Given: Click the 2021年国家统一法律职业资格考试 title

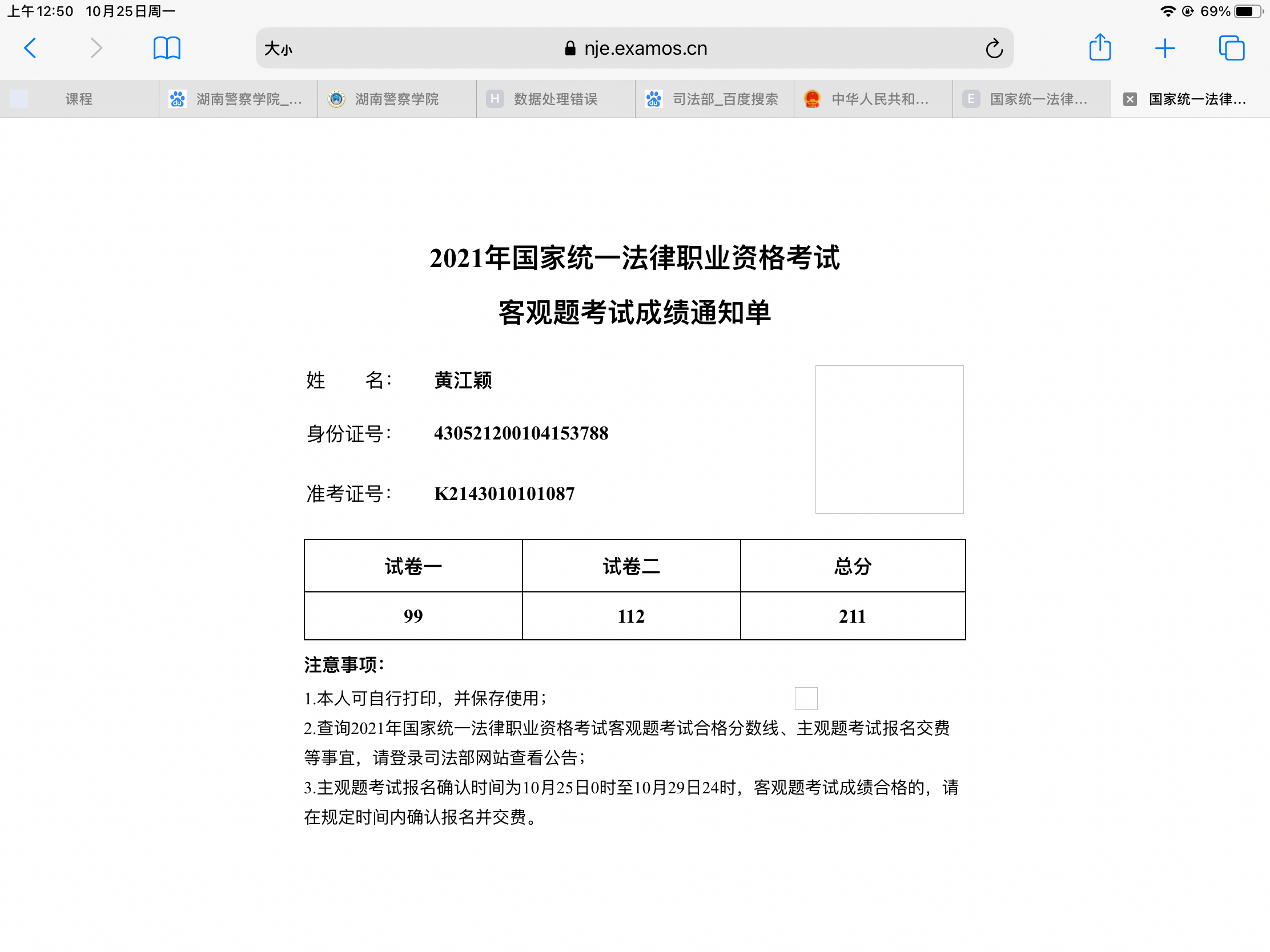Looking at the screenshot, I should [x=634, y=257].
